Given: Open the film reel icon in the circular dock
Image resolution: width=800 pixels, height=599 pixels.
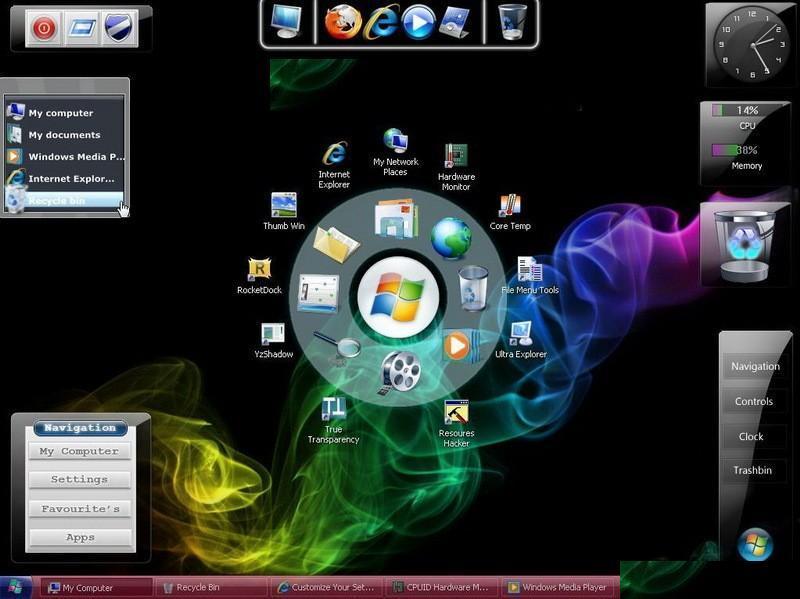Looking at the screenshot, I should [x=400, y=372].
